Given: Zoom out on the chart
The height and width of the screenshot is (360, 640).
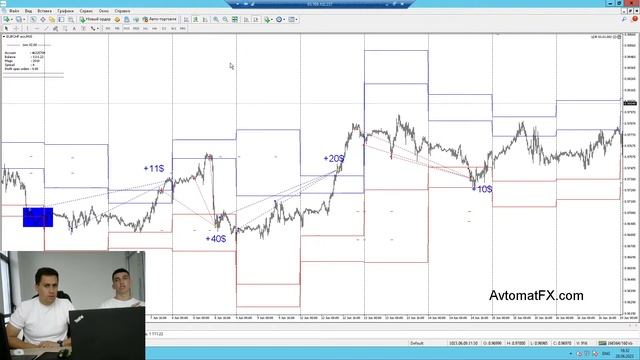Looking at the screenshot, I should point(225,19).
